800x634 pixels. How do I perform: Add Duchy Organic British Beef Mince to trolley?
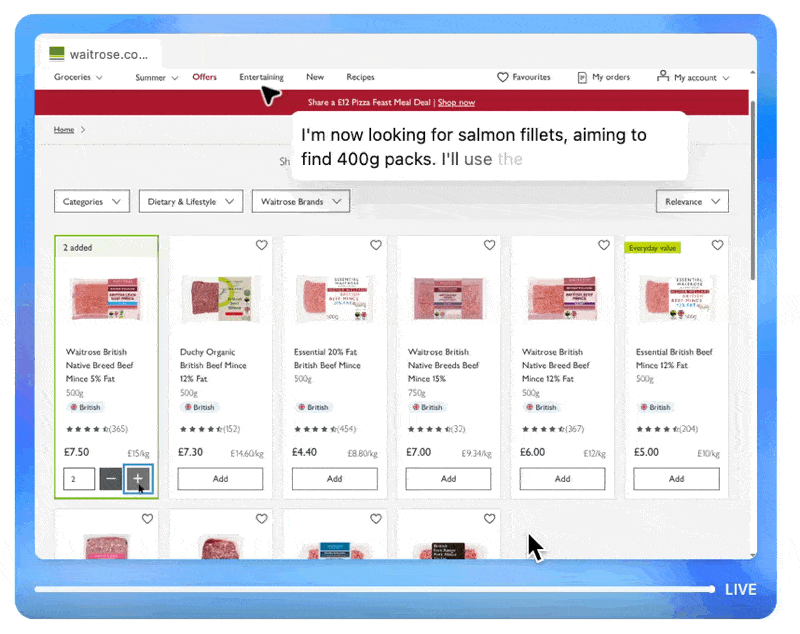[220, 479]
